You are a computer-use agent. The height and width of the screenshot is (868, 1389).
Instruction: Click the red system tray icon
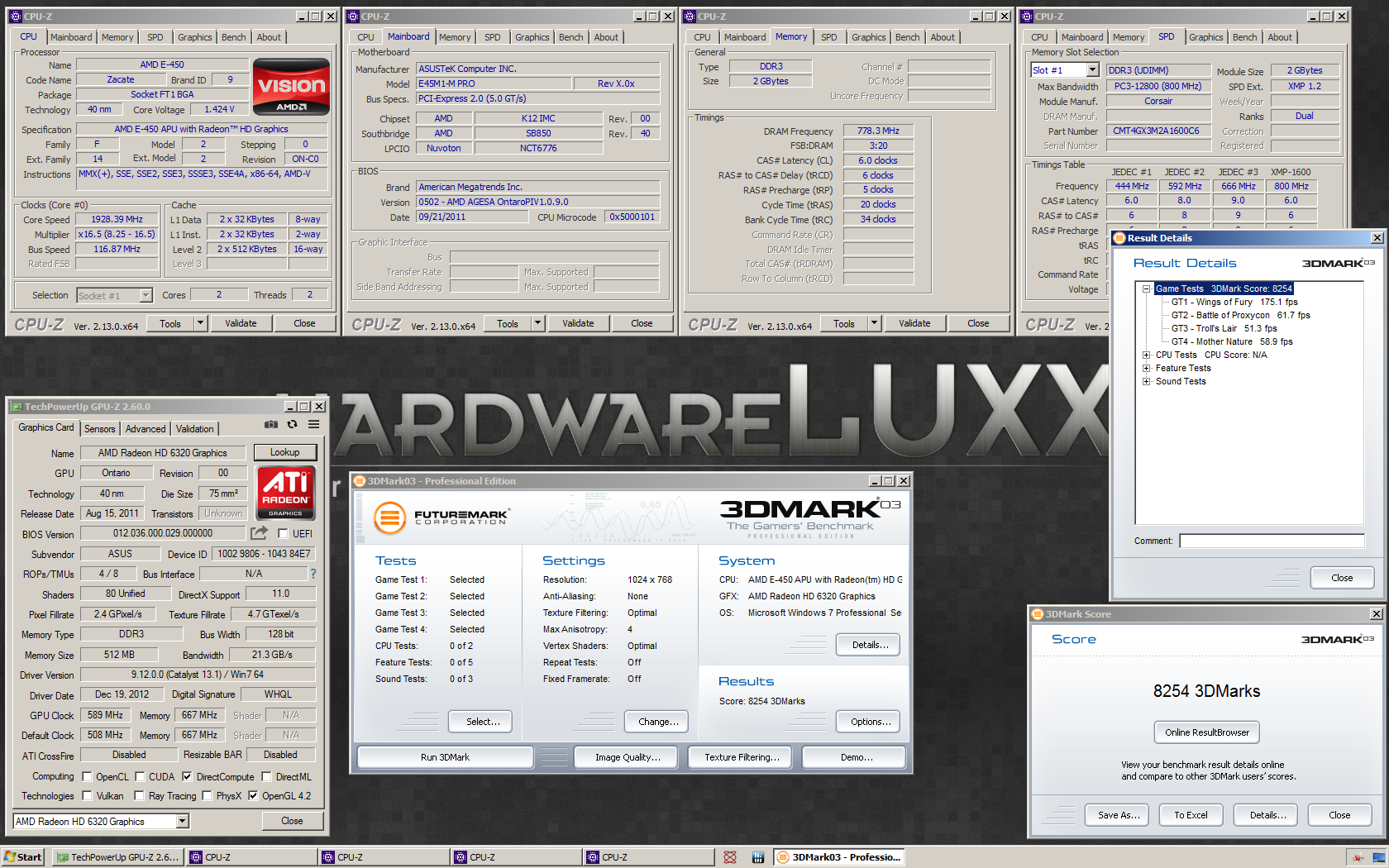point(1358,857)
